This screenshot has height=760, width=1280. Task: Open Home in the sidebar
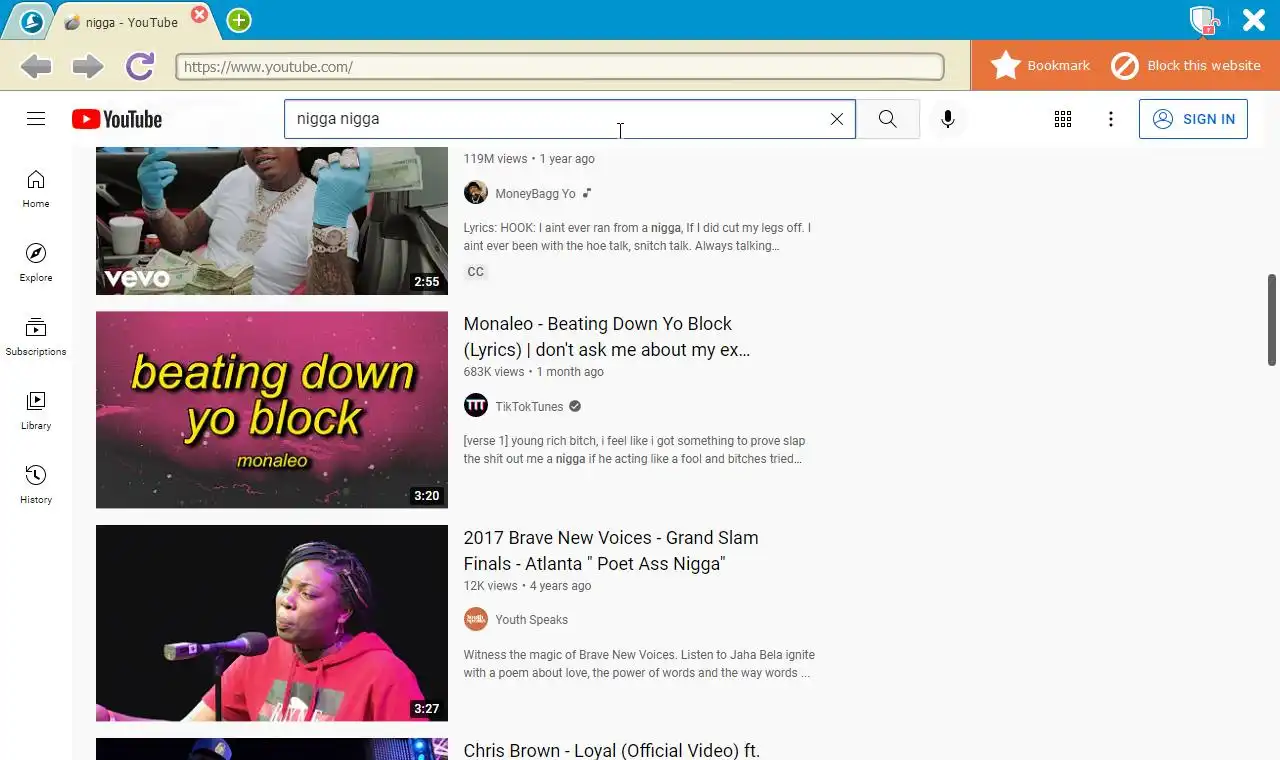(x=36, y=189)
